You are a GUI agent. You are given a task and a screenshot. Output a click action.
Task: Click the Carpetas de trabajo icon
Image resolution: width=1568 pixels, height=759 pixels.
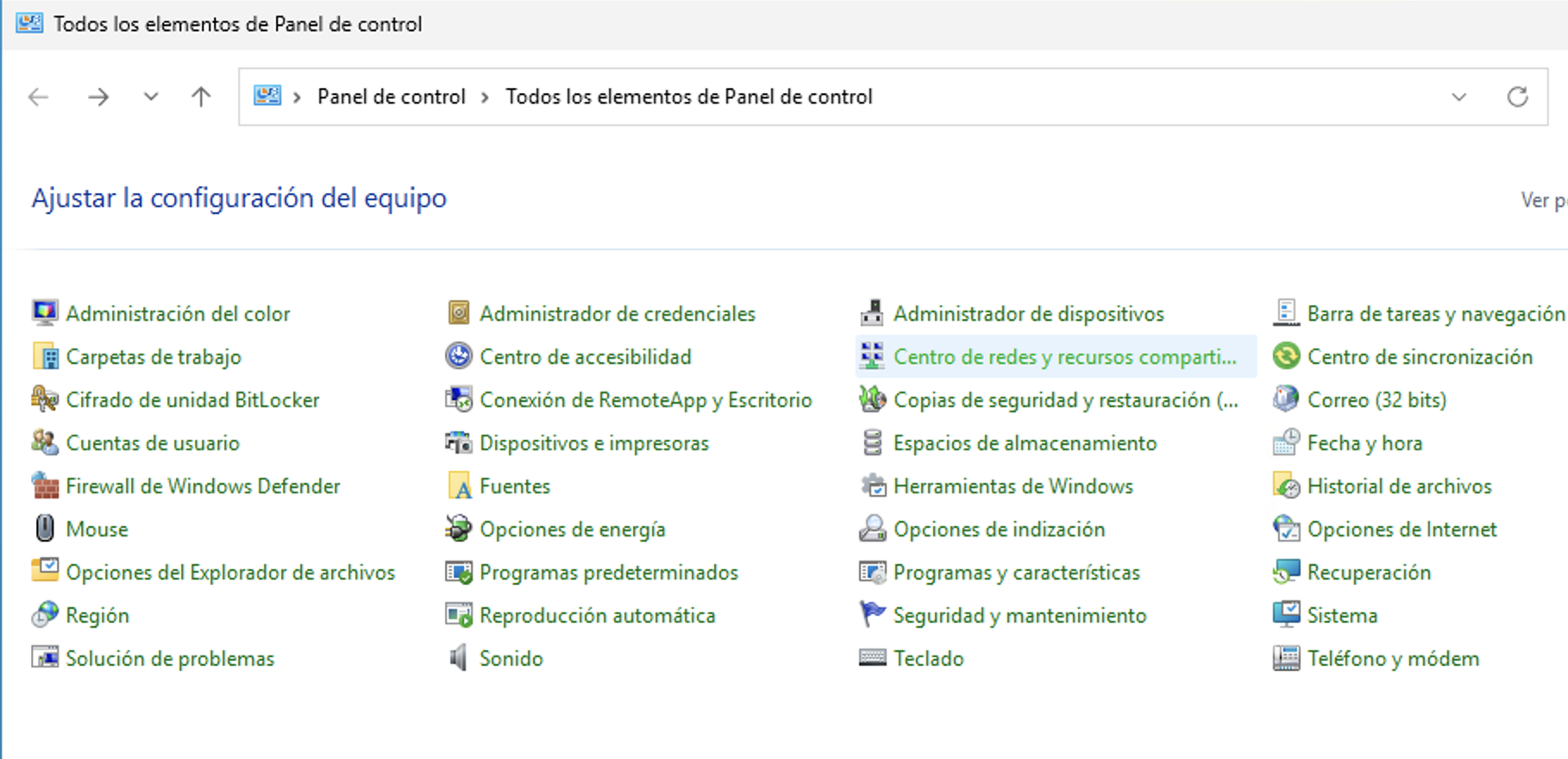pyautogui.click(x=45, y=355)
